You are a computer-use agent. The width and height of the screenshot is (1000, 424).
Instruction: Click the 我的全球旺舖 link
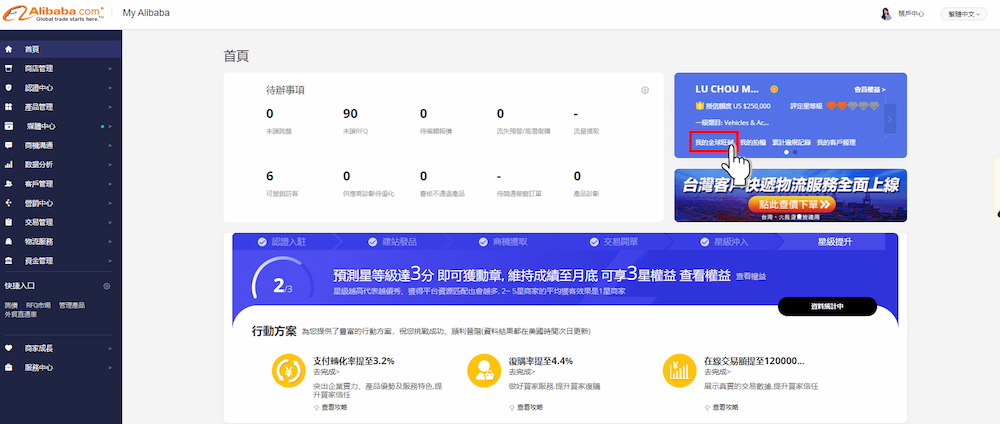pos(713,143)
